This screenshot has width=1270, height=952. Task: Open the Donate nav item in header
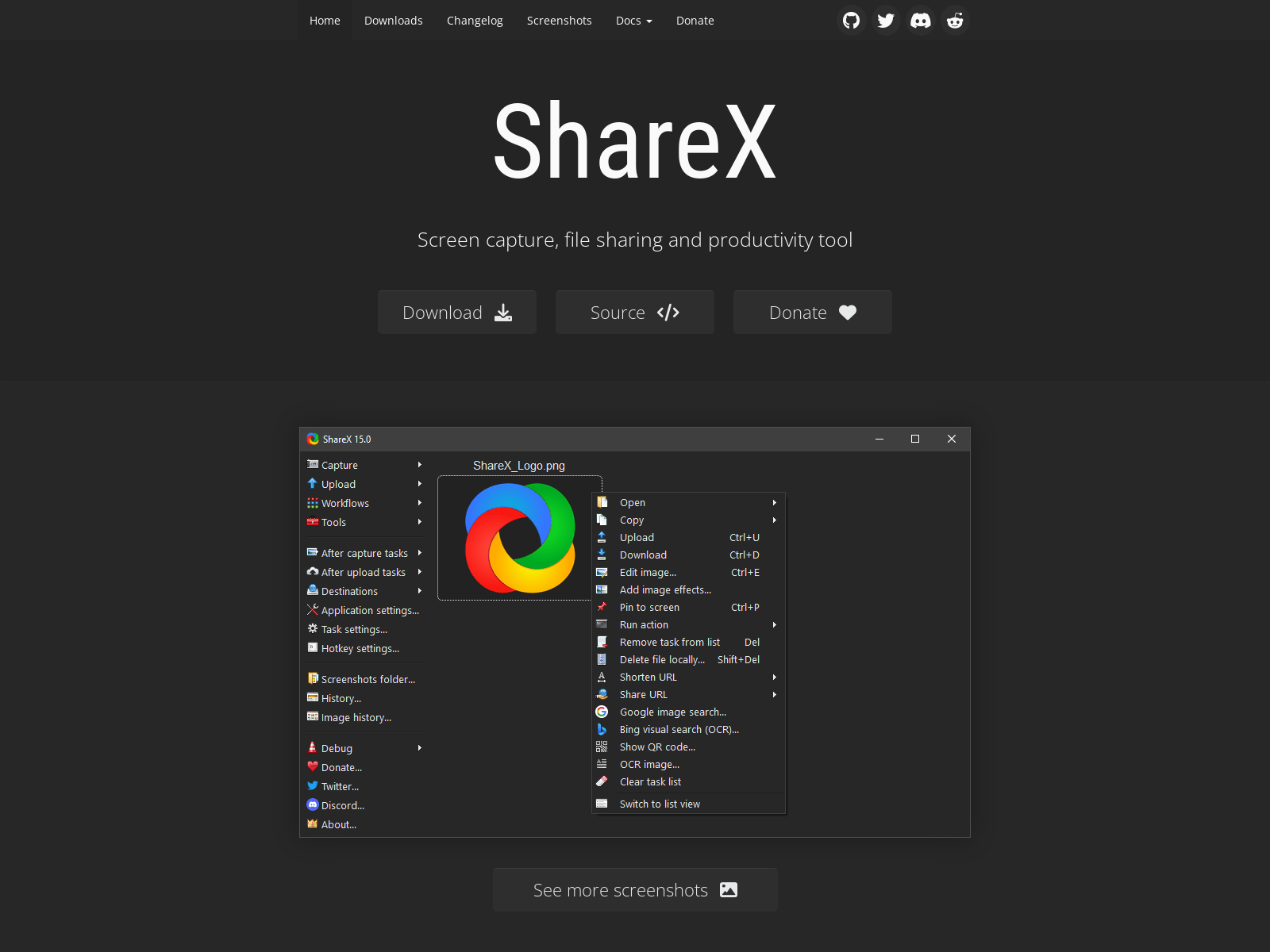(695, 21)
